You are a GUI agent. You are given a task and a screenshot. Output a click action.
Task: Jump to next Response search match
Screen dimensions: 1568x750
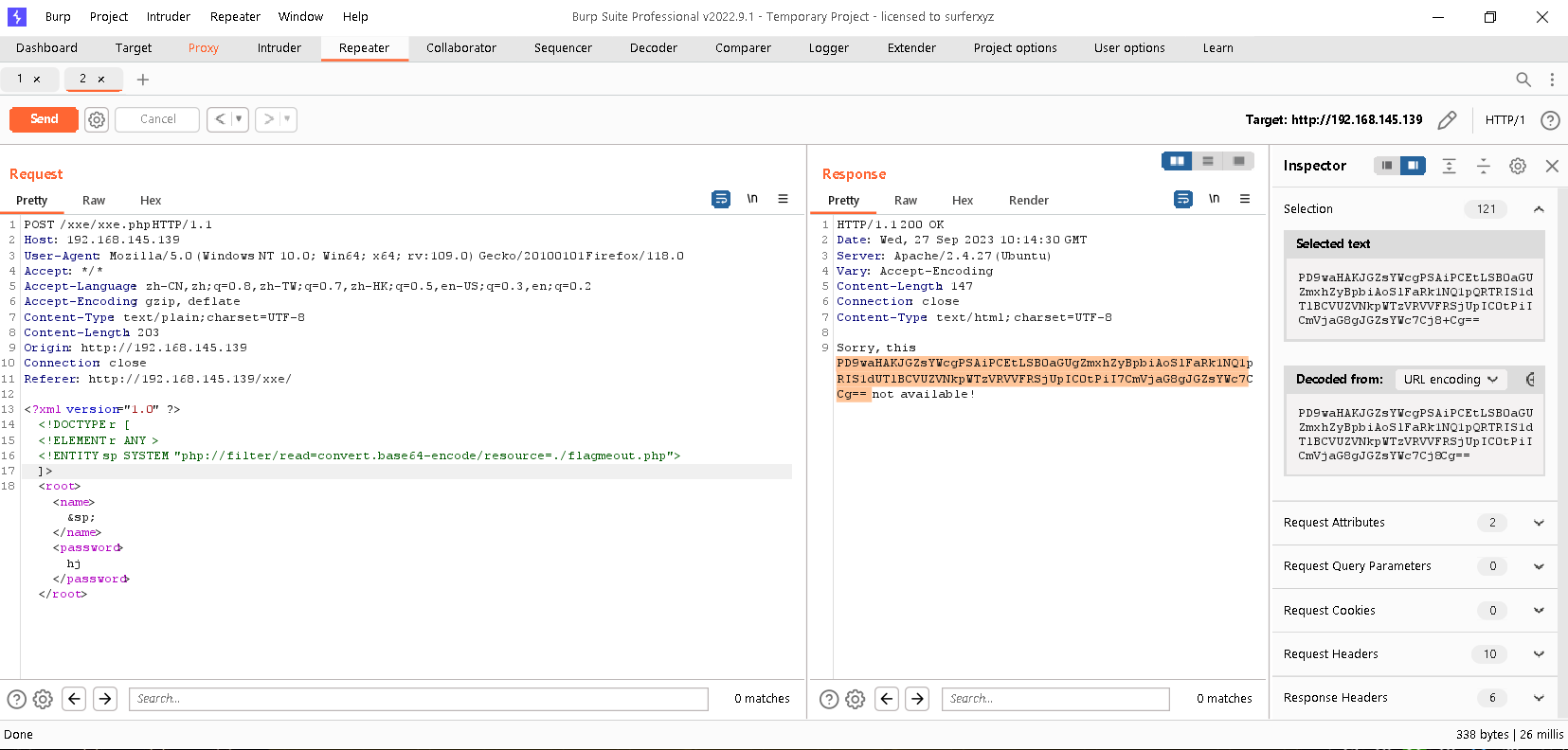tap(917, 699)
